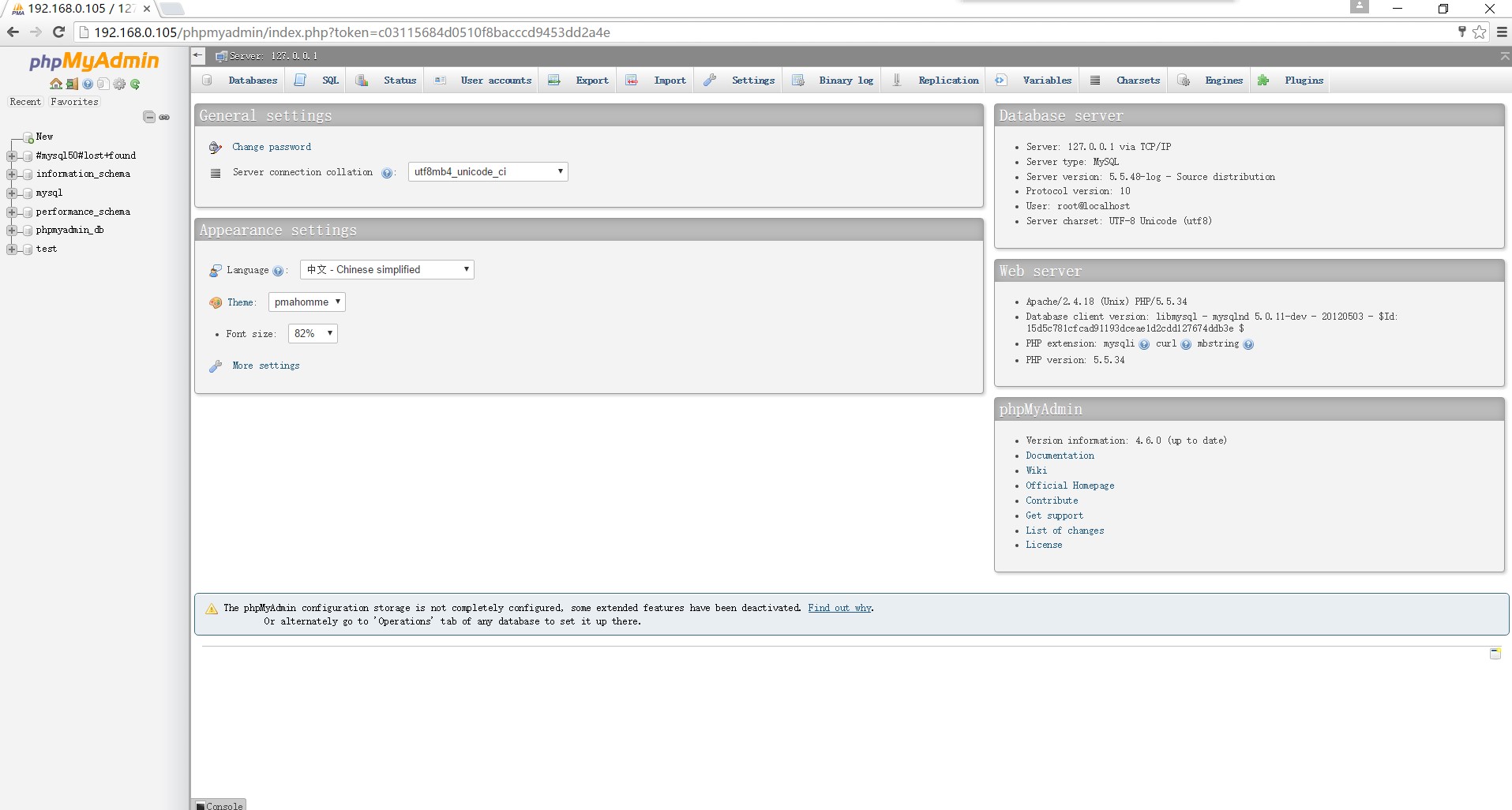Bookmark page with Chrome star icon

(x=1480, y=32)
